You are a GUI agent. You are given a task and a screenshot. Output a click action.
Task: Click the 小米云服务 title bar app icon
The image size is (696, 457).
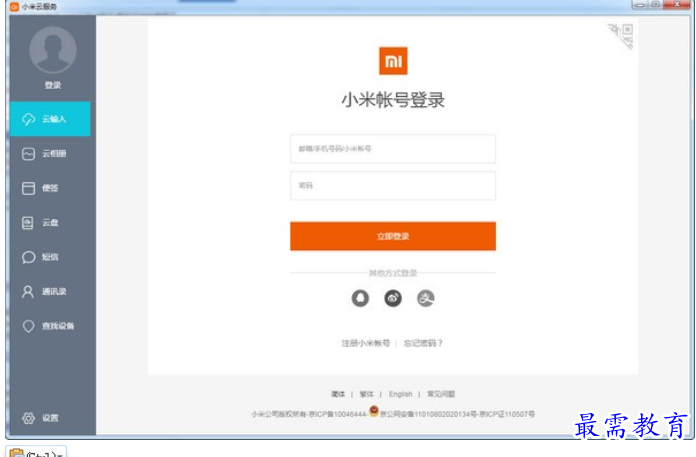(15, 7)
